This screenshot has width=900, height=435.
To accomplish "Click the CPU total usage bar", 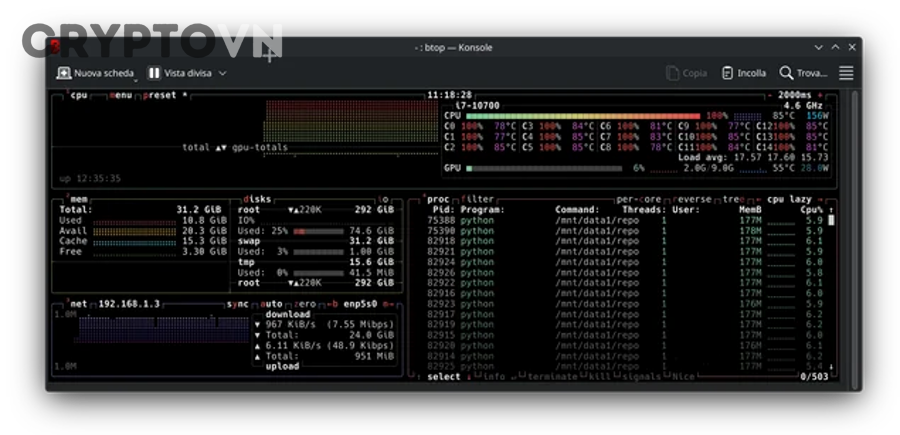I will pos(583,116).
